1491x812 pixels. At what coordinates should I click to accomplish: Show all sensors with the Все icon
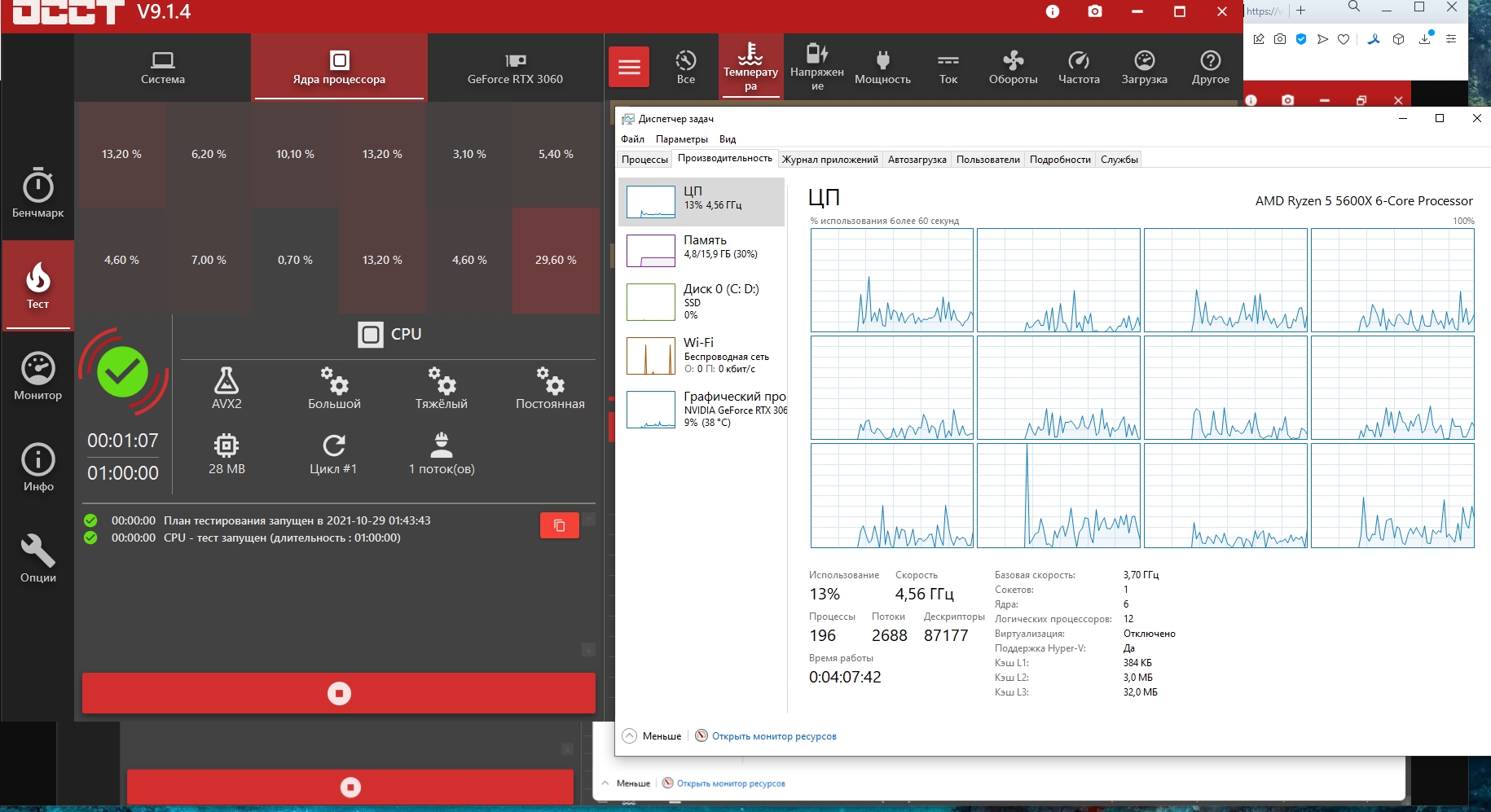686,67
